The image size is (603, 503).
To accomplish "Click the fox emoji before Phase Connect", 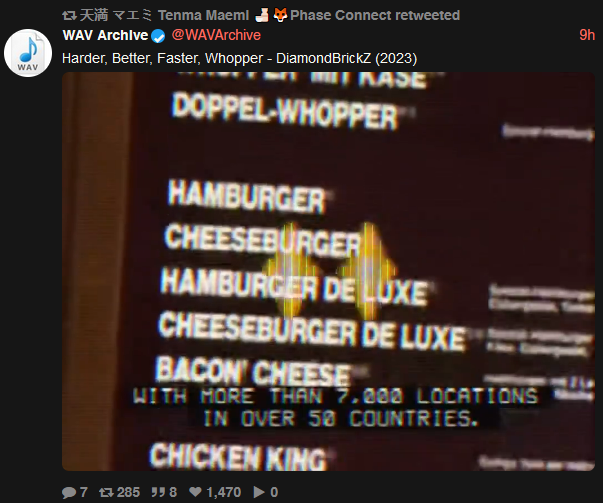I will [x=280, y=15].
